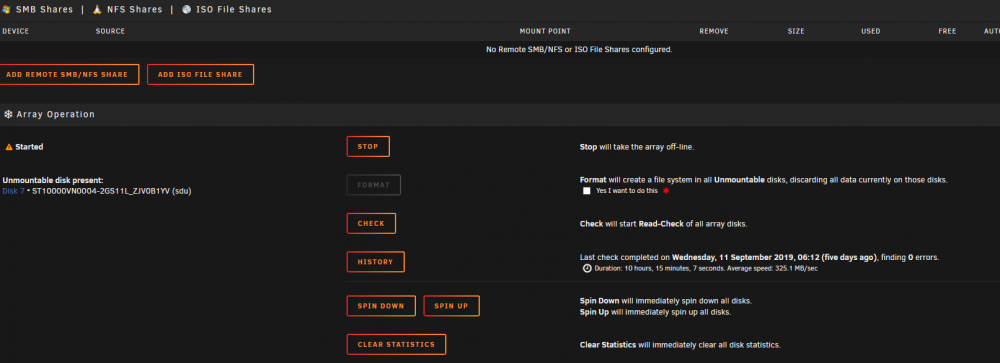The width and height of the screenshot is (1000, 363).
Task: Click the 'Stop will take the array off-line' description
Action: pyautogui.click(x=636, y=147)
